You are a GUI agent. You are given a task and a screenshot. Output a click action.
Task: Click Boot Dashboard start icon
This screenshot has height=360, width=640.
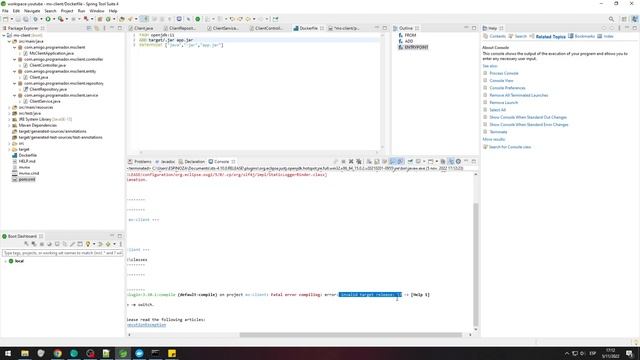point(26,244)
